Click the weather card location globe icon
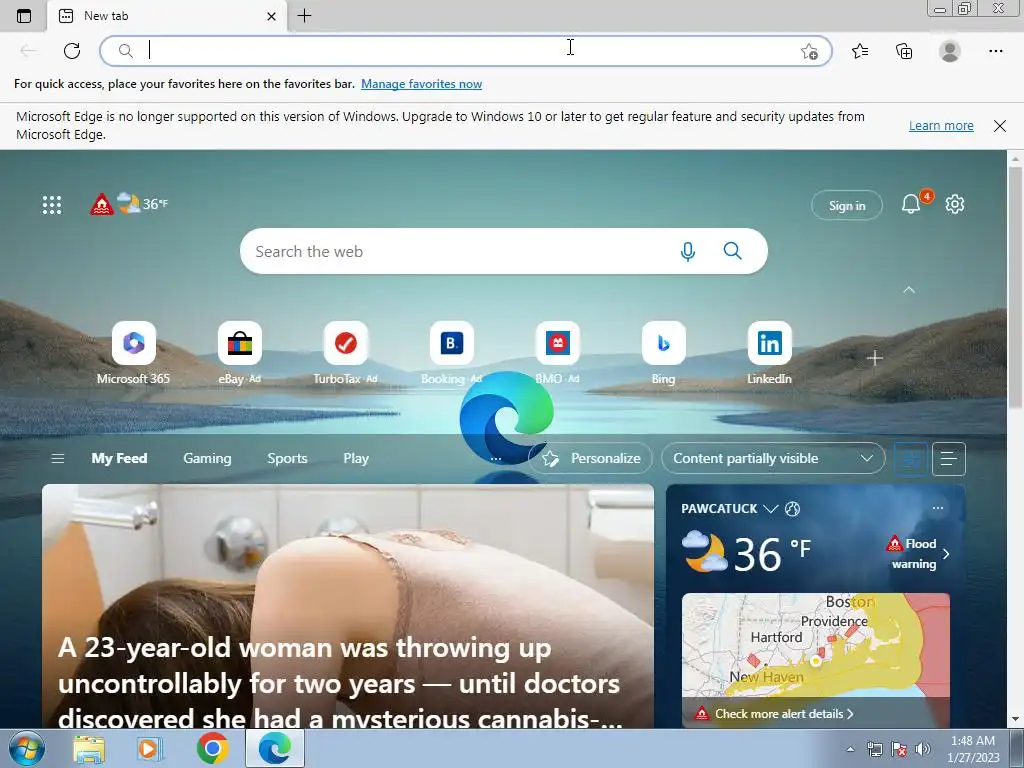Screen dimensions: 1024x768 coord(792,509)
